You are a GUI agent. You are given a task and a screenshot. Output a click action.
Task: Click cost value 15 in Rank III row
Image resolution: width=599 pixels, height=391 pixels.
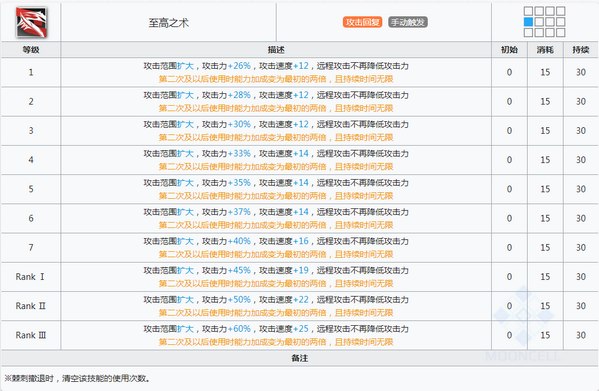coord(545,335)
